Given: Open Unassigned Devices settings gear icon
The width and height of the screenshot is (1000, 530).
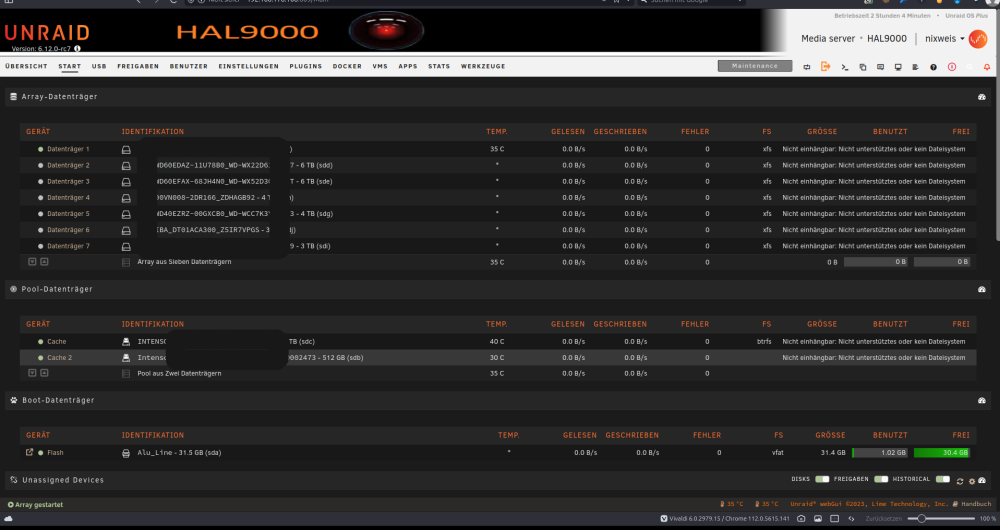Looking at the screenshot, I should (x=972, y=482).
